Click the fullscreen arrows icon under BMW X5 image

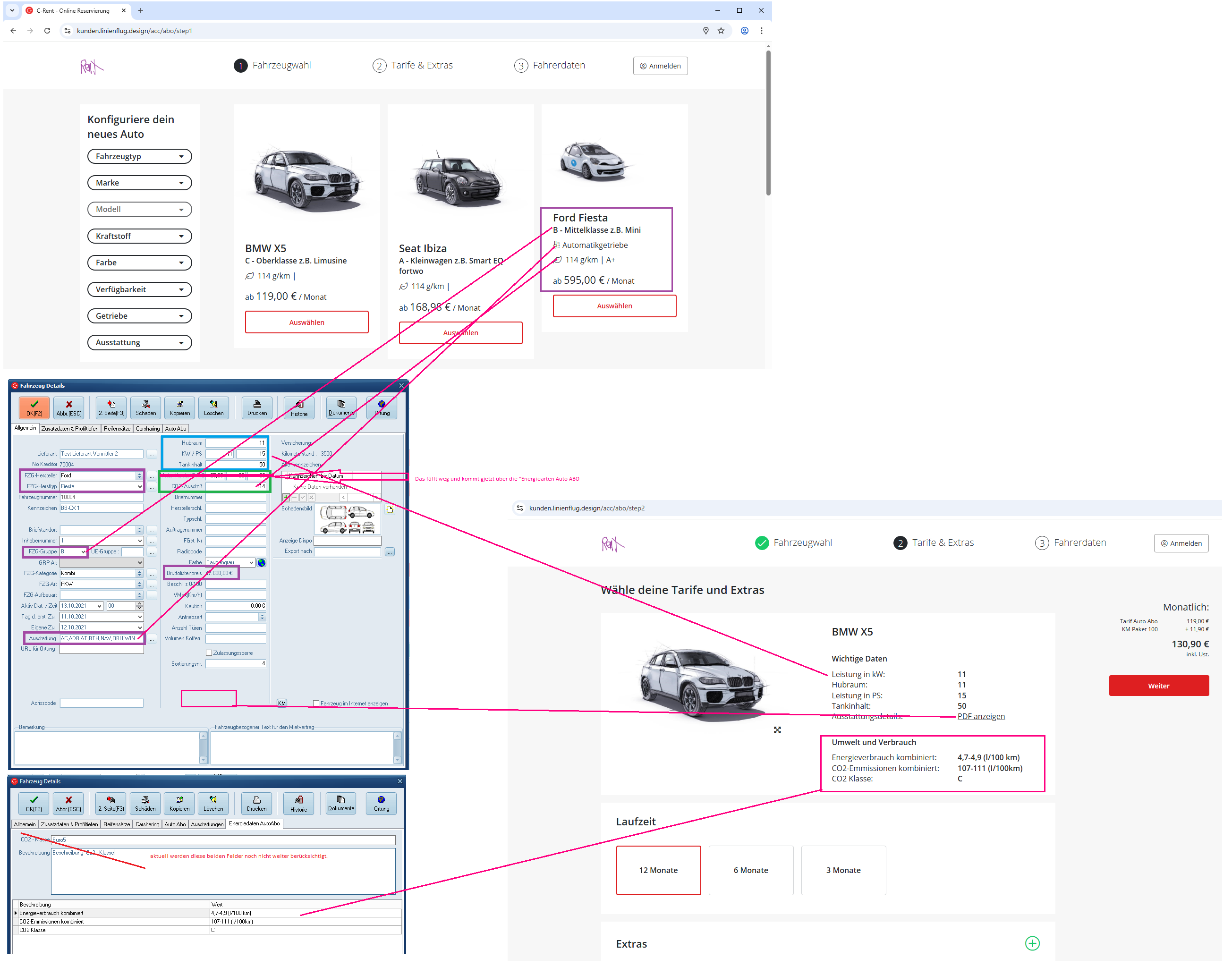point(777,730)
